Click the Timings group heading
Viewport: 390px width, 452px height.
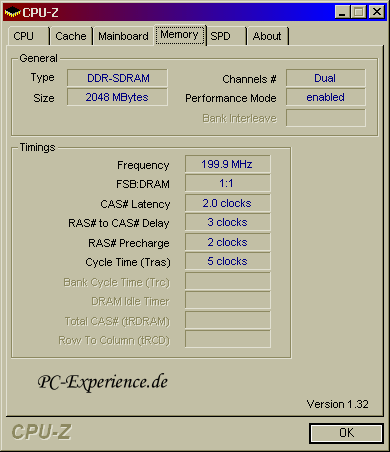37,147
